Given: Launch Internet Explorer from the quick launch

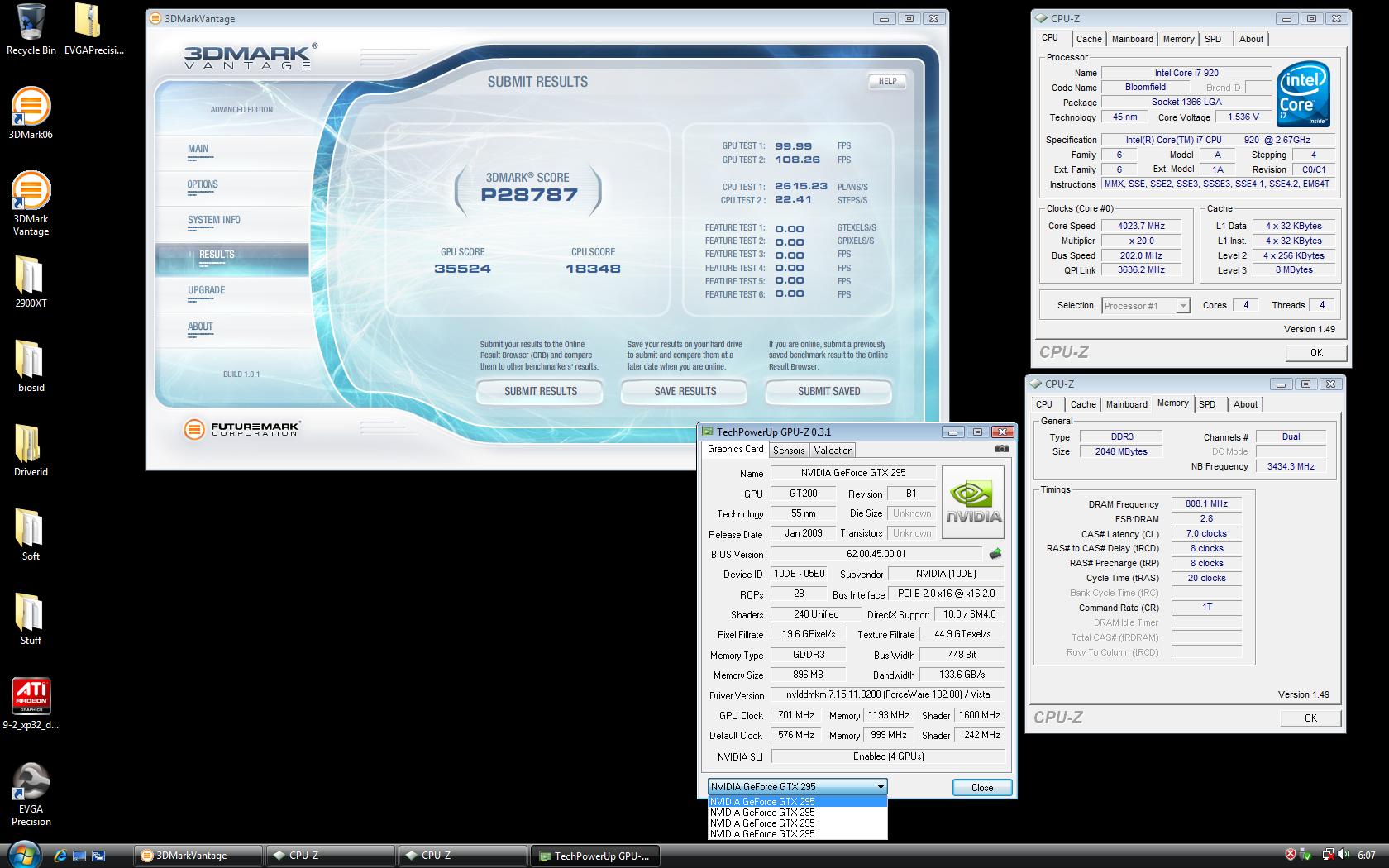Looking at the screenshot, I should [60, 856].
